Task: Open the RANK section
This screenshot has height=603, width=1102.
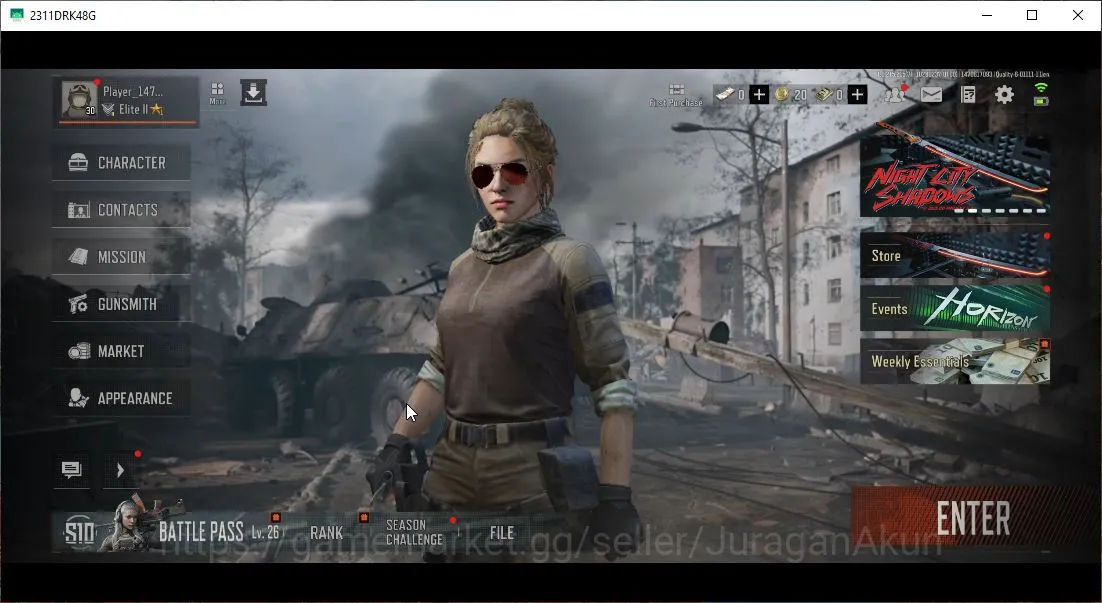Action: pos(327,533)
